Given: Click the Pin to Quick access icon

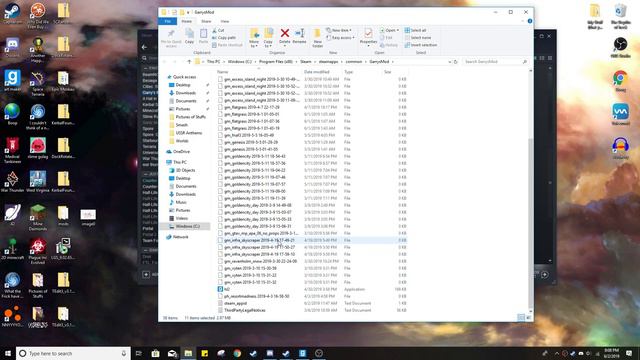Looking at the screenshot, I should [x=171, y=34].
